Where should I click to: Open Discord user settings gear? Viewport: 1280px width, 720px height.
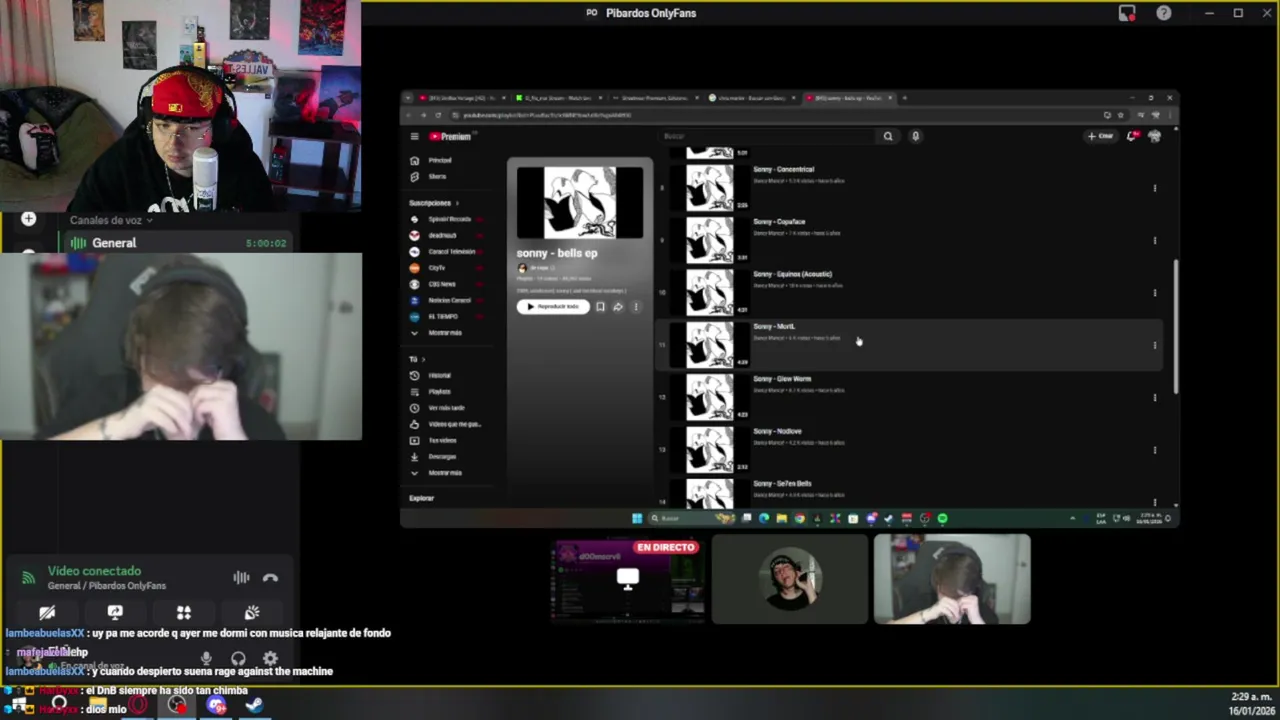[270, 658]
